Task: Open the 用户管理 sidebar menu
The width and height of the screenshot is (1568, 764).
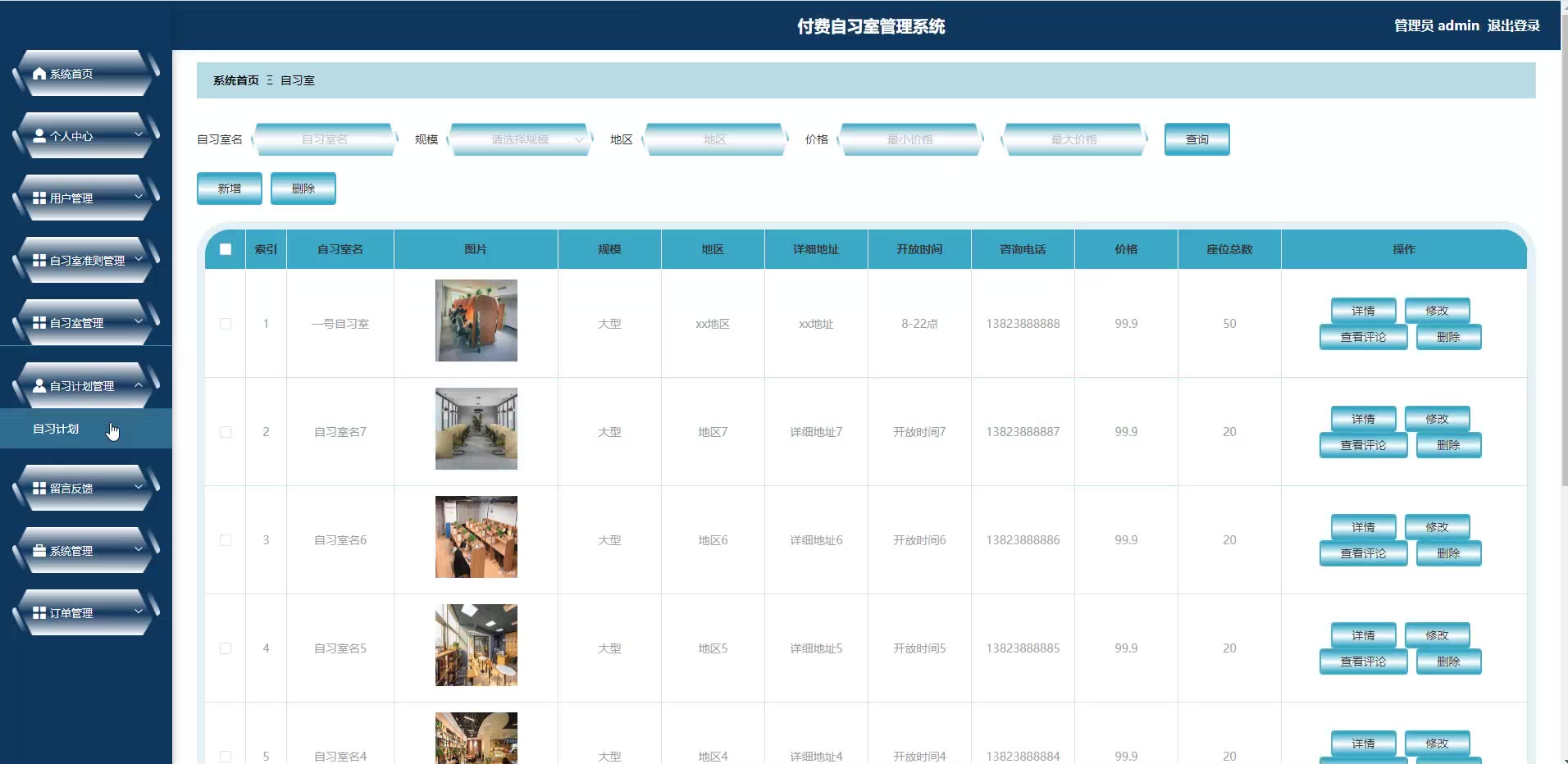Action: 86,198
